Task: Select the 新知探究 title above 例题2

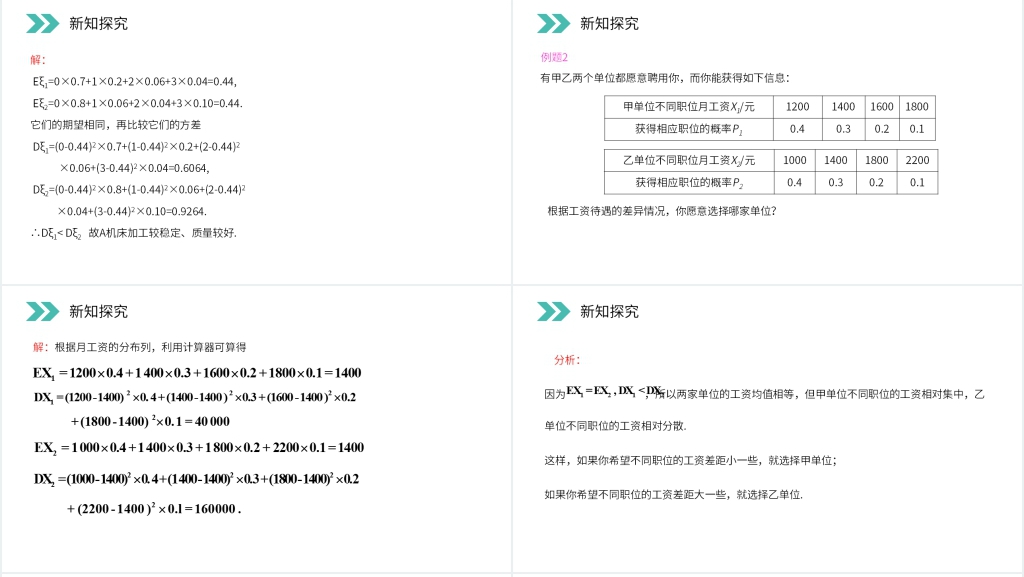Action: (x=609, y=23)
